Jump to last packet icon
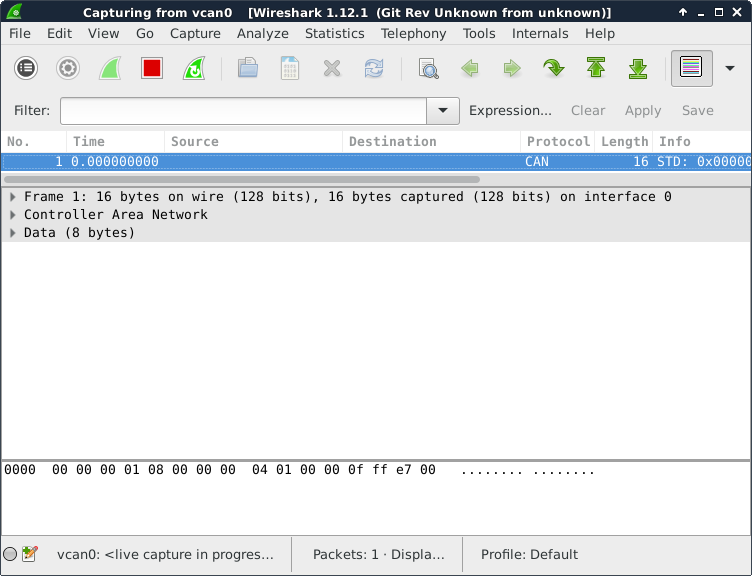The width and height of the screenshot is (752, 576). pyautogui.click(x=638, y=68)
